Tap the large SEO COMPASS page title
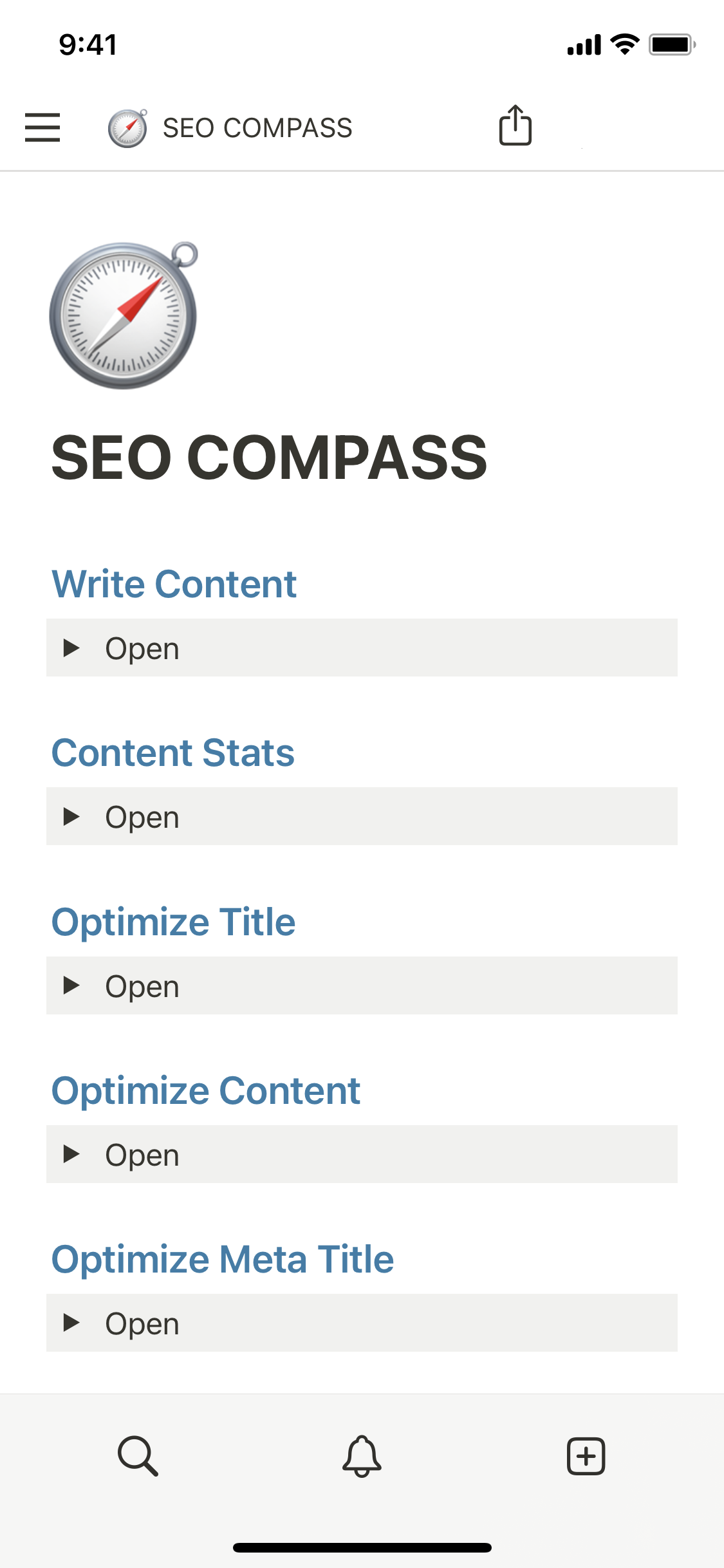 click(269, 457)
